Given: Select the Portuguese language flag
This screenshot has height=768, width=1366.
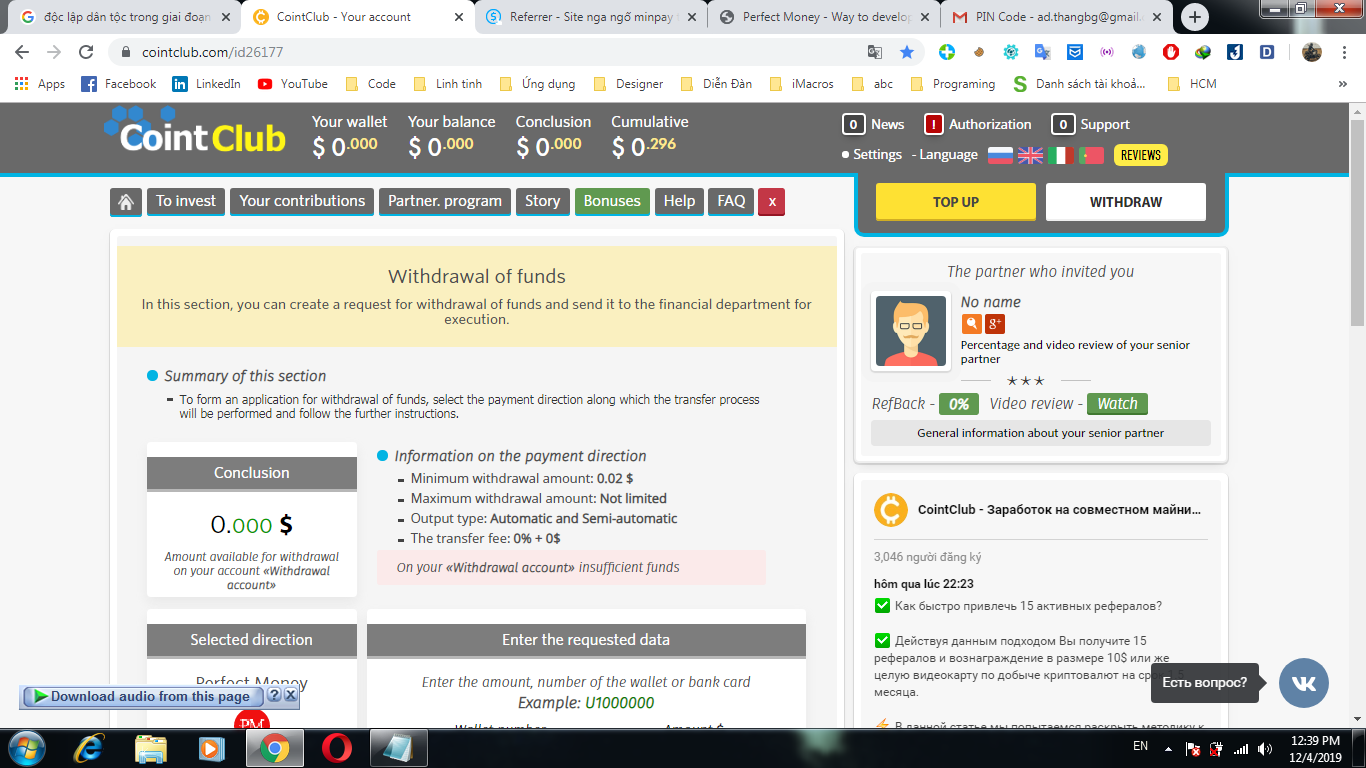Looking at the screenshot, I should 1091,155.
